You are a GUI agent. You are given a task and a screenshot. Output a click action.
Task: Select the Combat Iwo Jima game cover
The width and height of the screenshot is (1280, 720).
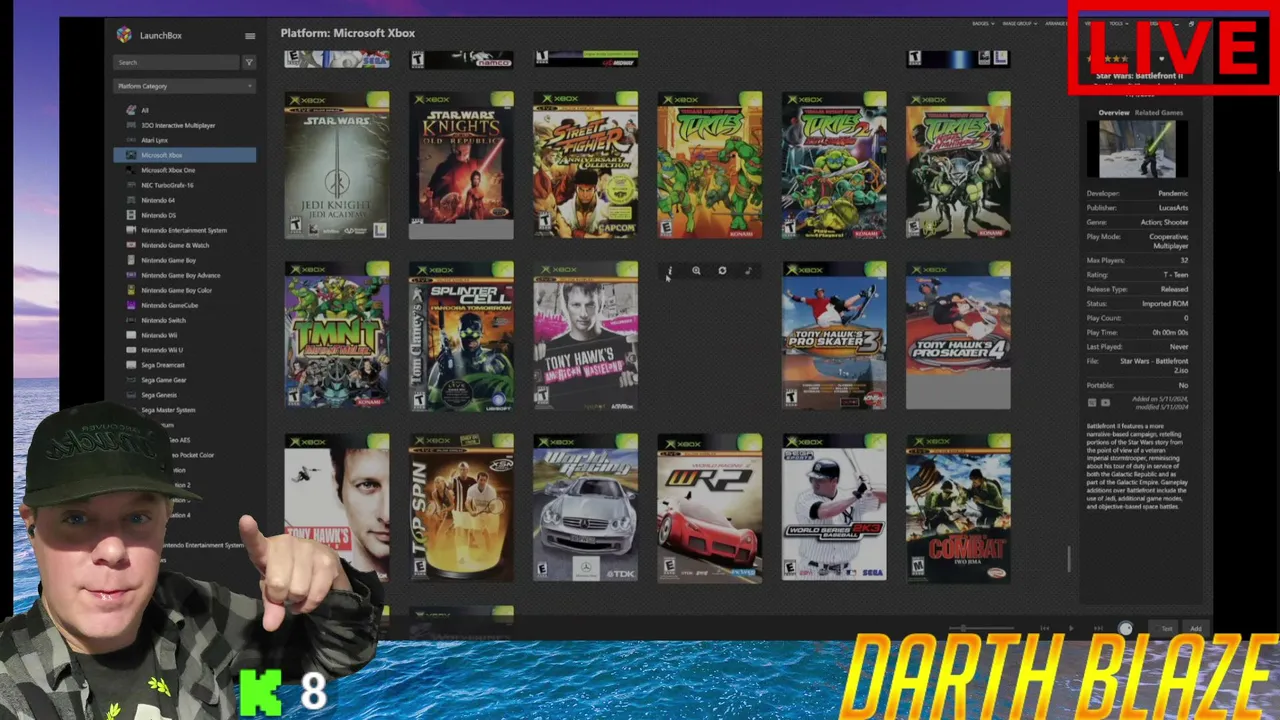pos(958,508)
